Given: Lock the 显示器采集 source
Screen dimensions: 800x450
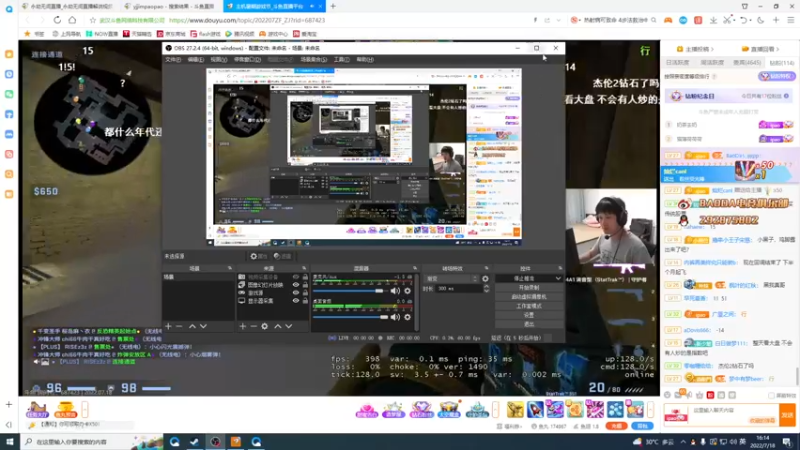Looking at the screenshot, I should [305, 301].
